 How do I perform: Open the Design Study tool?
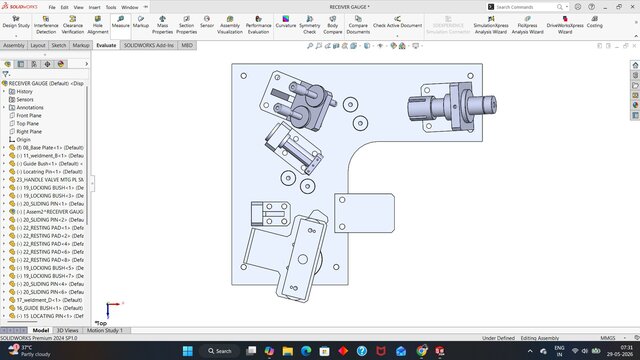[16, 22]
